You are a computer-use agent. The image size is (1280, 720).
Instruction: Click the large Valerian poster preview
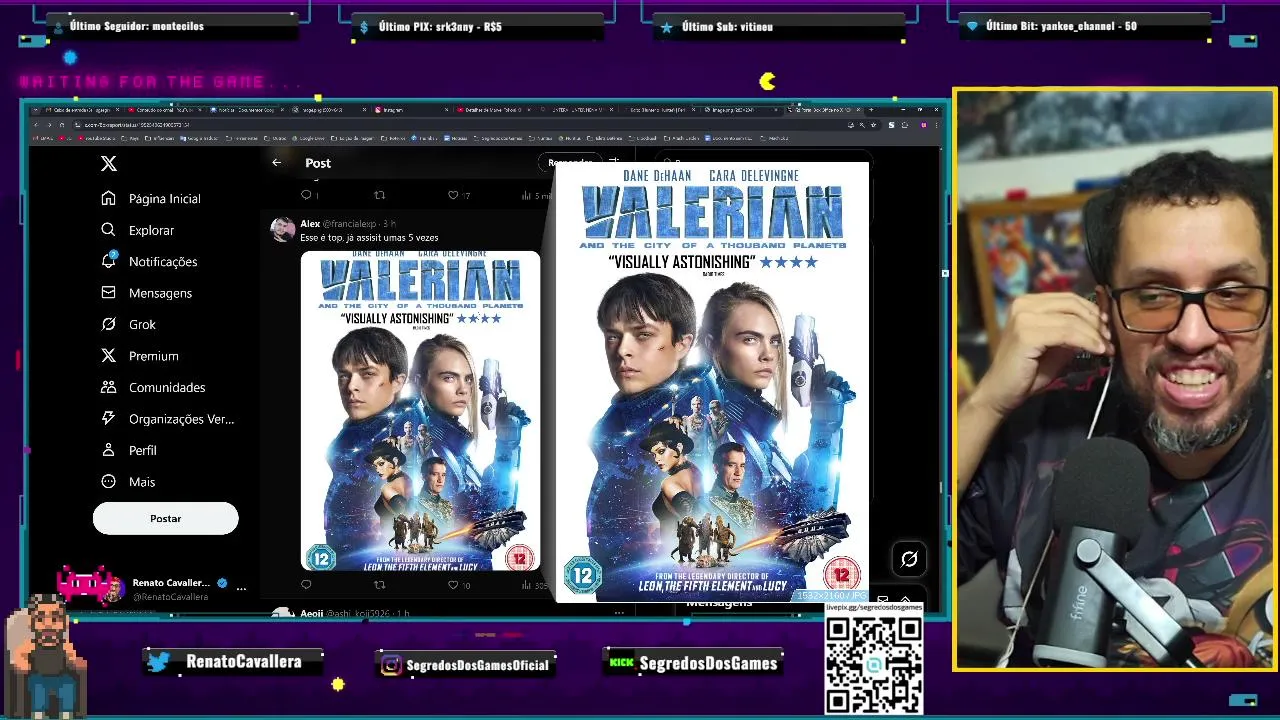[x=712, y=382]
